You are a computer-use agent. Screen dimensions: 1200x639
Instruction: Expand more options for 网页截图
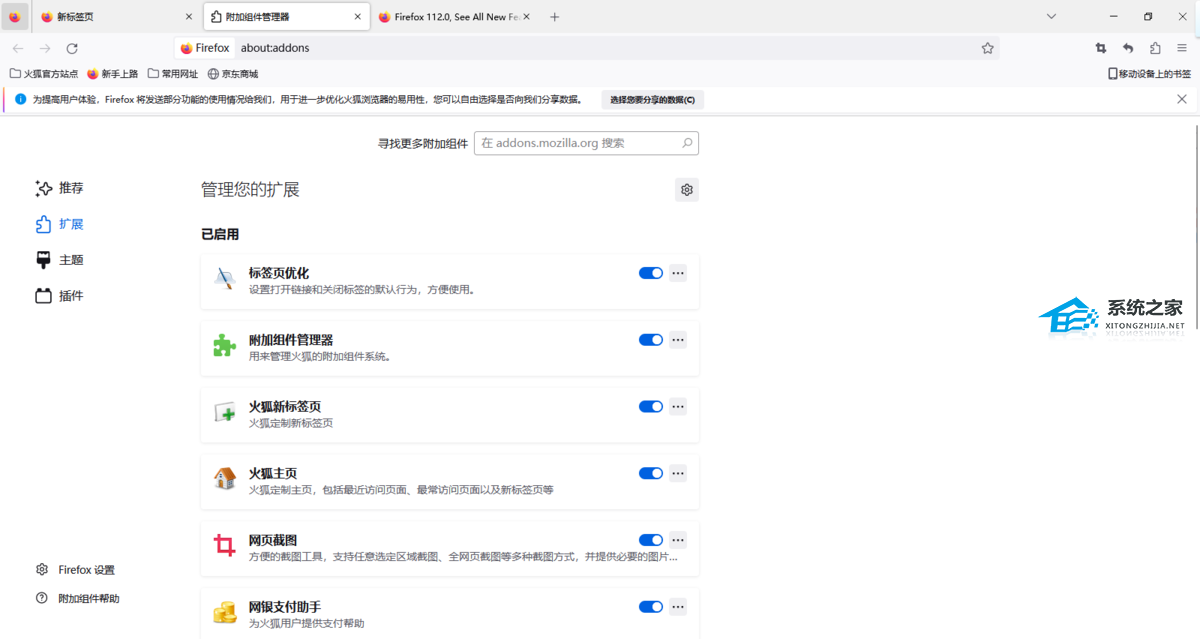[678, 540]
